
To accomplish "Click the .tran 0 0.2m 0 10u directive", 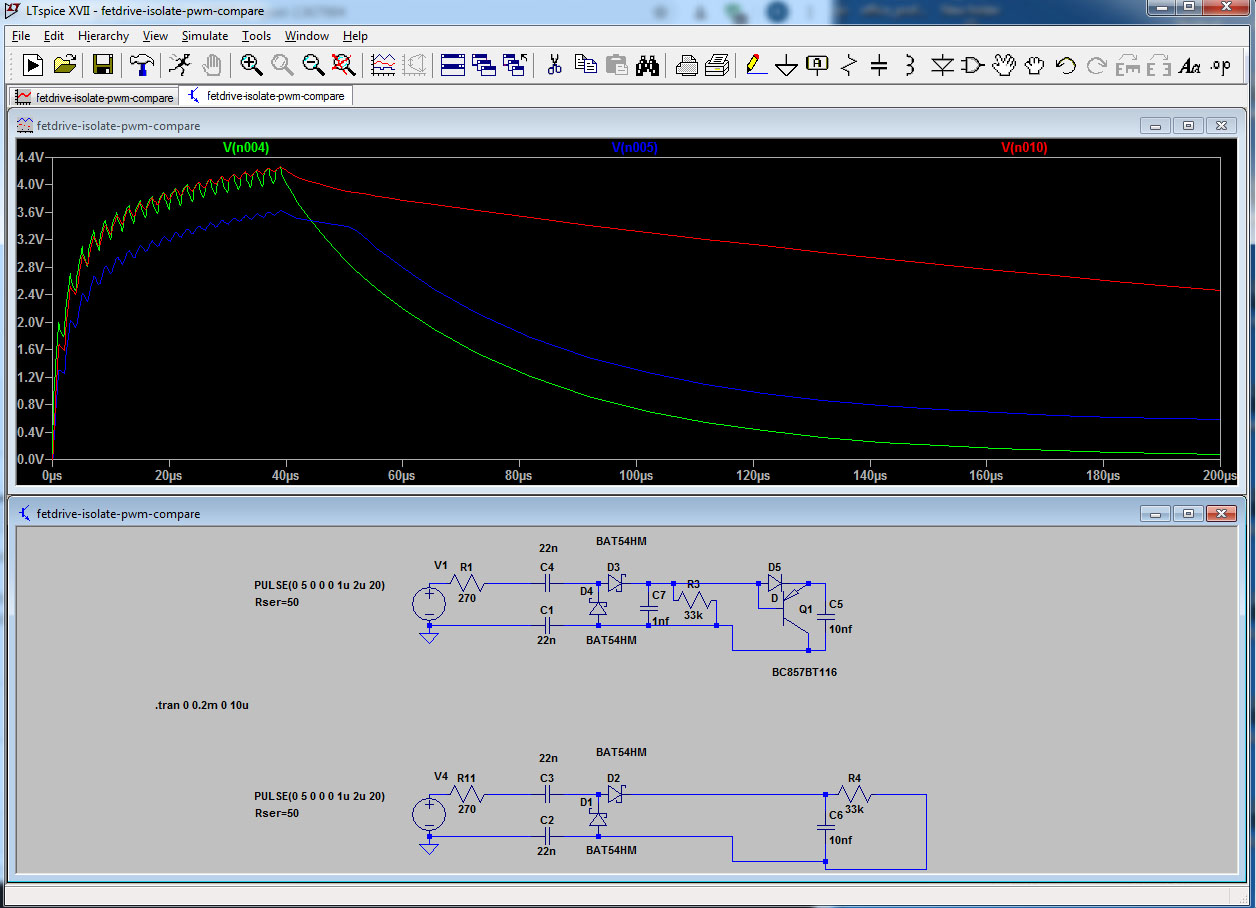I will (x=202, y=705).
